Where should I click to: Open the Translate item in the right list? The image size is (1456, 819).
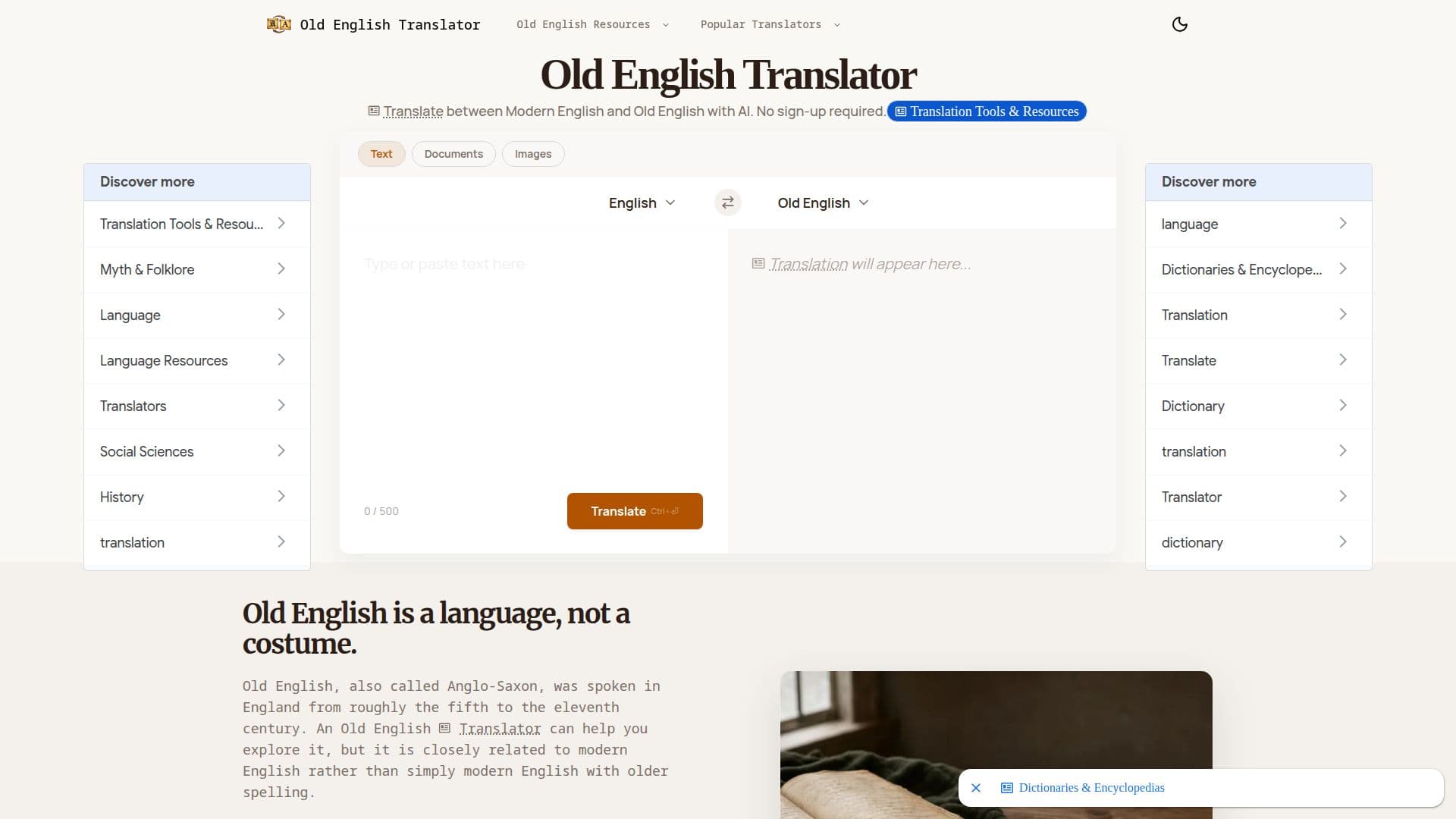click(1259, 360)
